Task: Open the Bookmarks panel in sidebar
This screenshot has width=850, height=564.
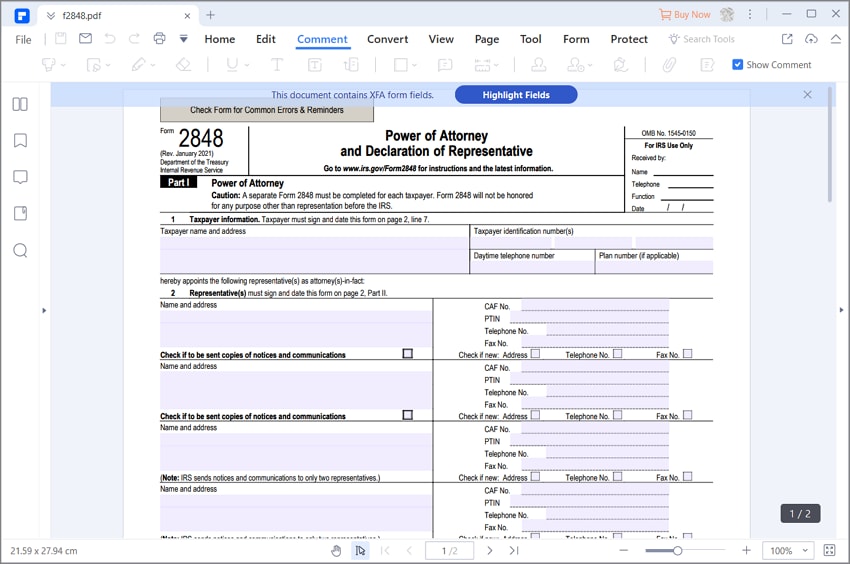Action: [x=20, y=140]
